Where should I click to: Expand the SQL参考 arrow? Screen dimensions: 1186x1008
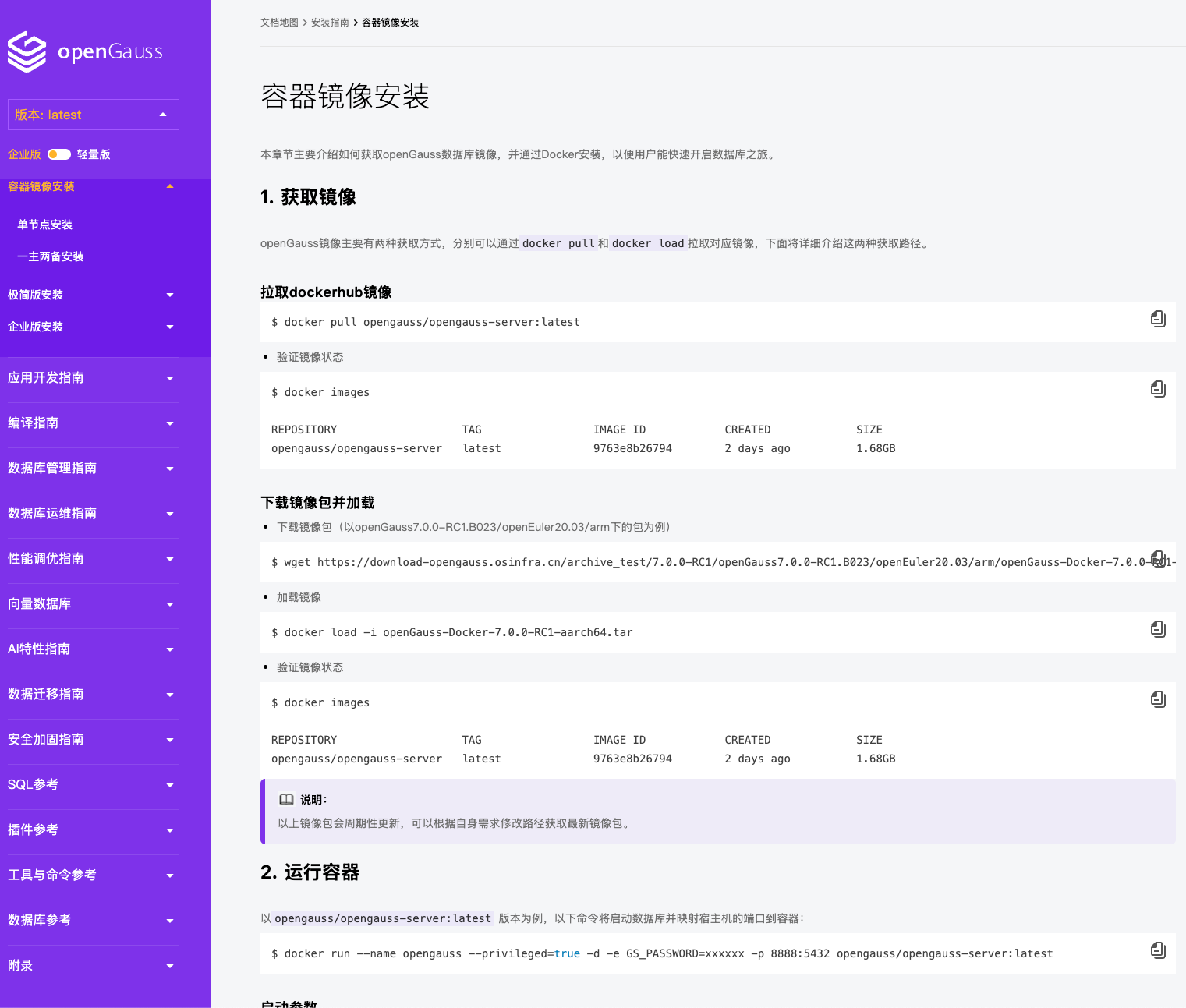point(170,785)
